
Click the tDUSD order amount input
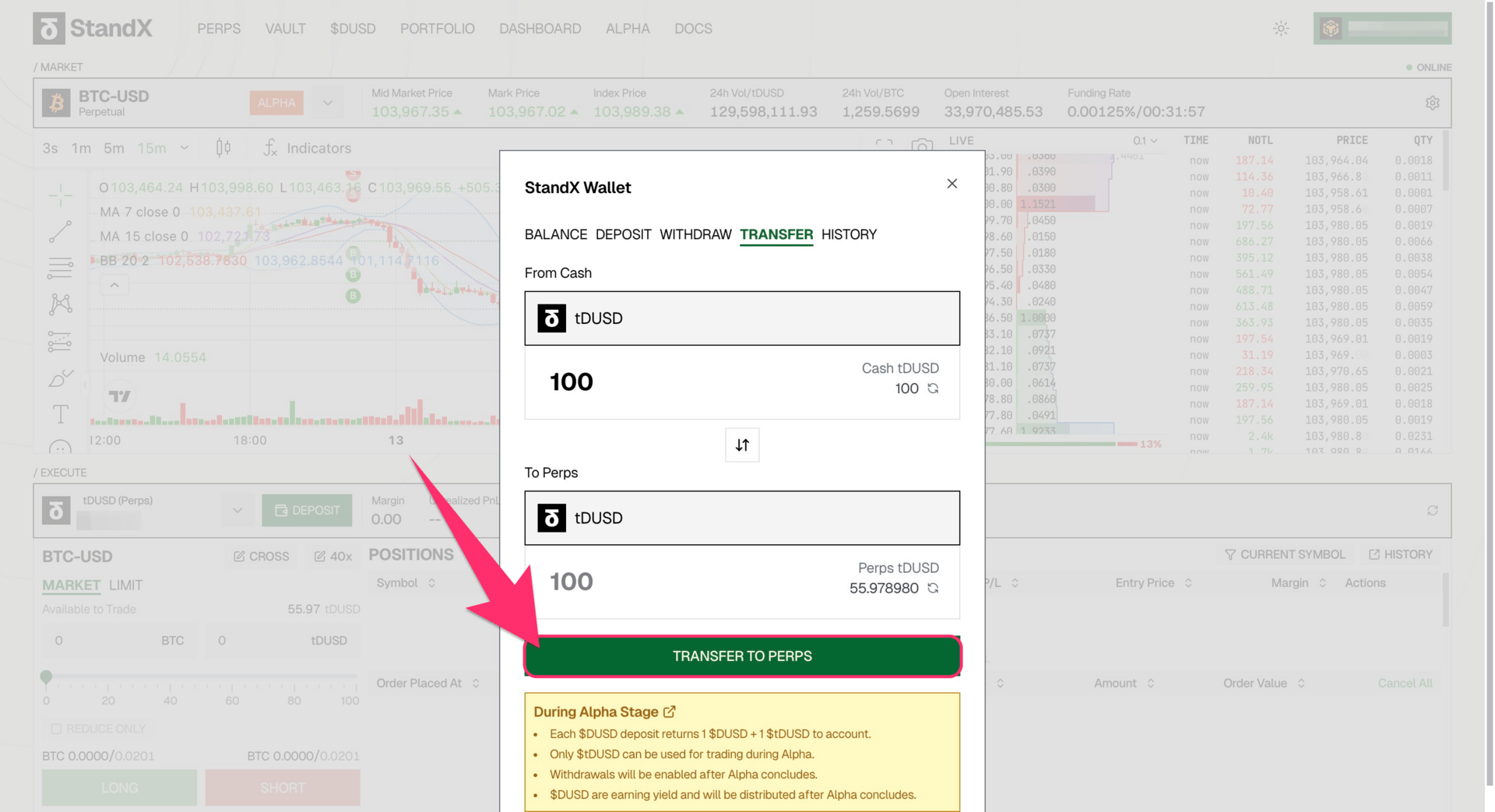pyautogui.click(x=283, y=641)
